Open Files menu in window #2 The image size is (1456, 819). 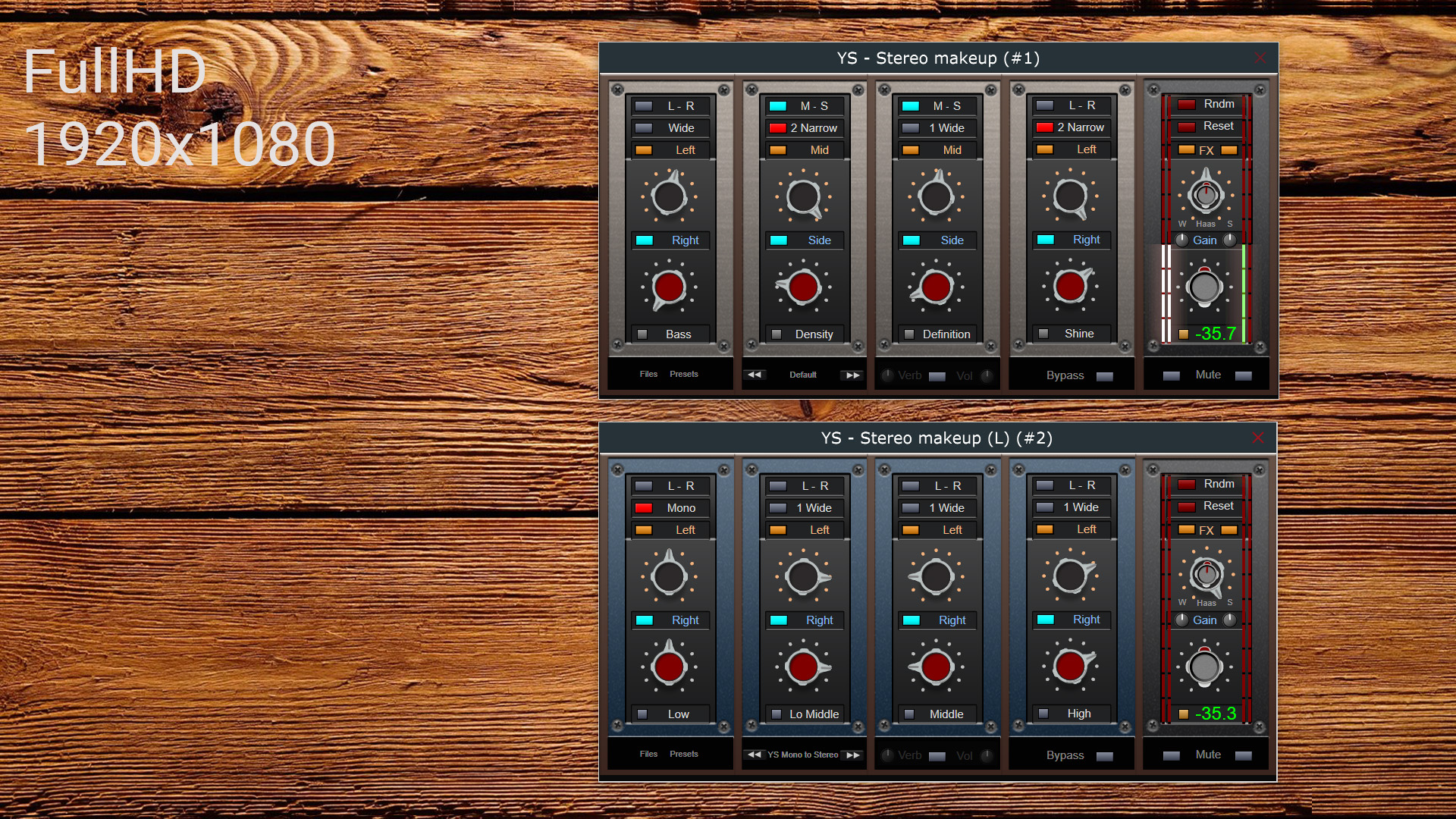pos(648,754)
